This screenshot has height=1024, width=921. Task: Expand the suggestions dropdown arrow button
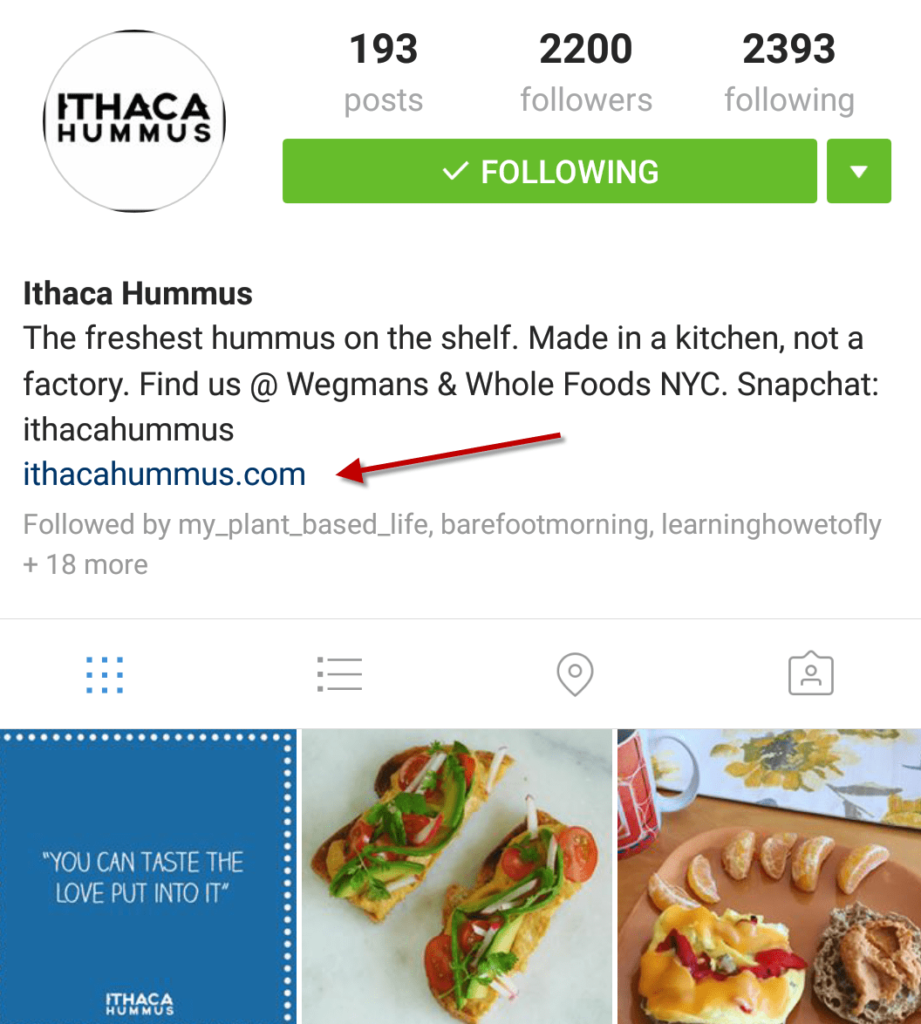click(859, 171)
